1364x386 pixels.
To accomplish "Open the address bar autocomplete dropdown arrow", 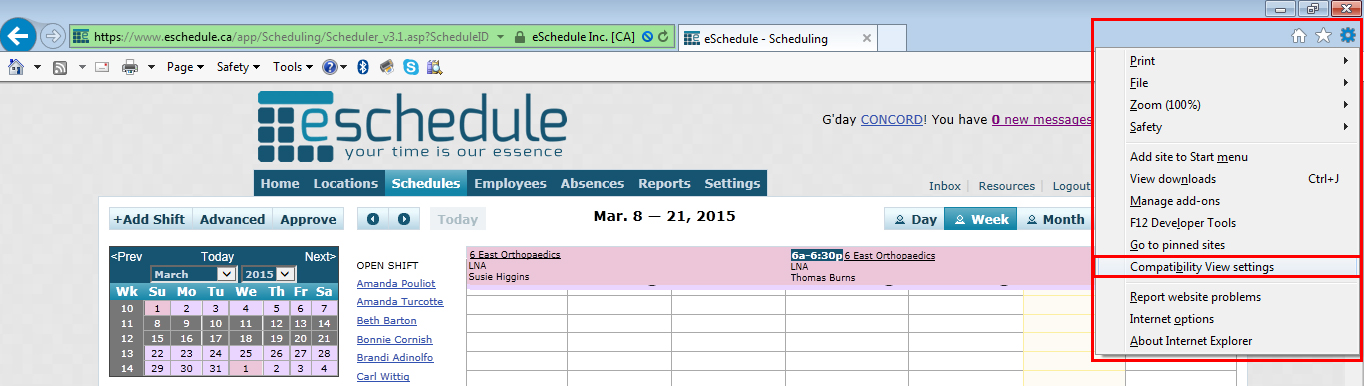I will pos(501,37).
